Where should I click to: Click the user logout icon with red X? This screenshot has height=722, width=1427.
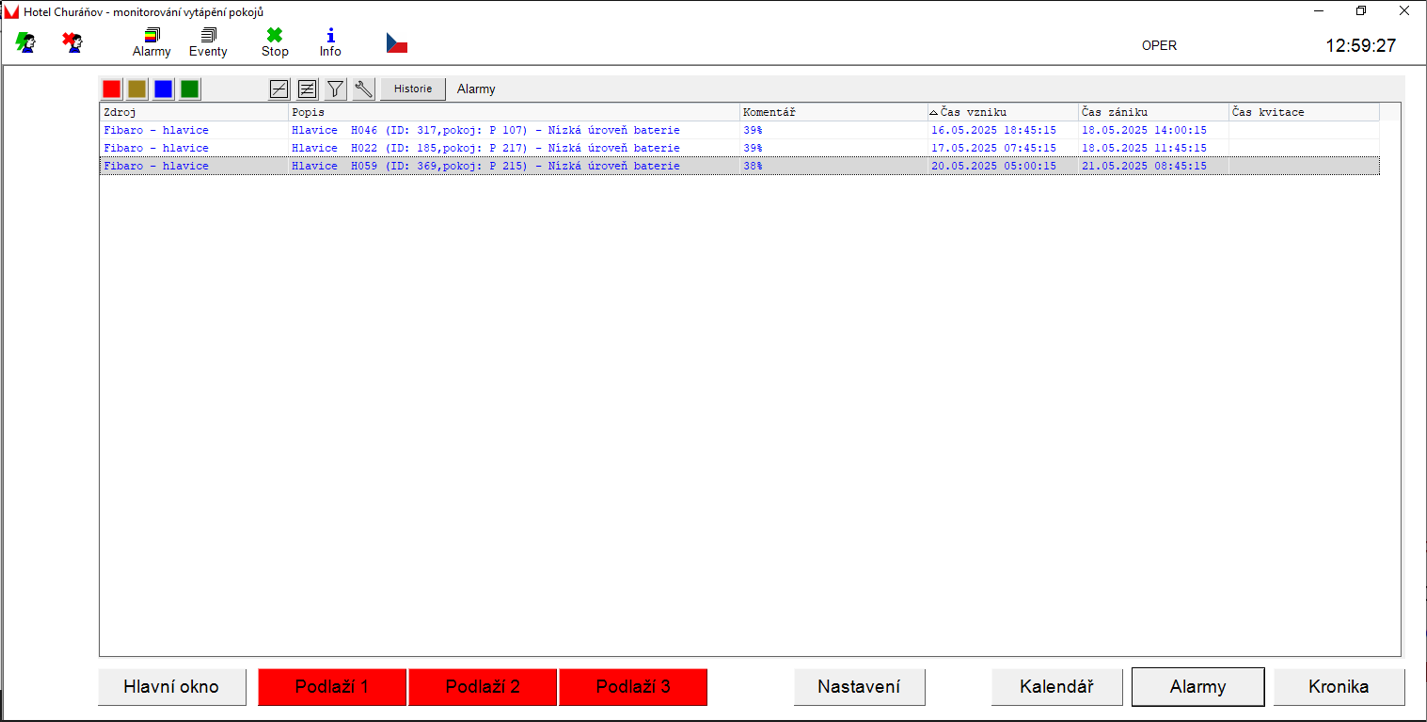72,43
